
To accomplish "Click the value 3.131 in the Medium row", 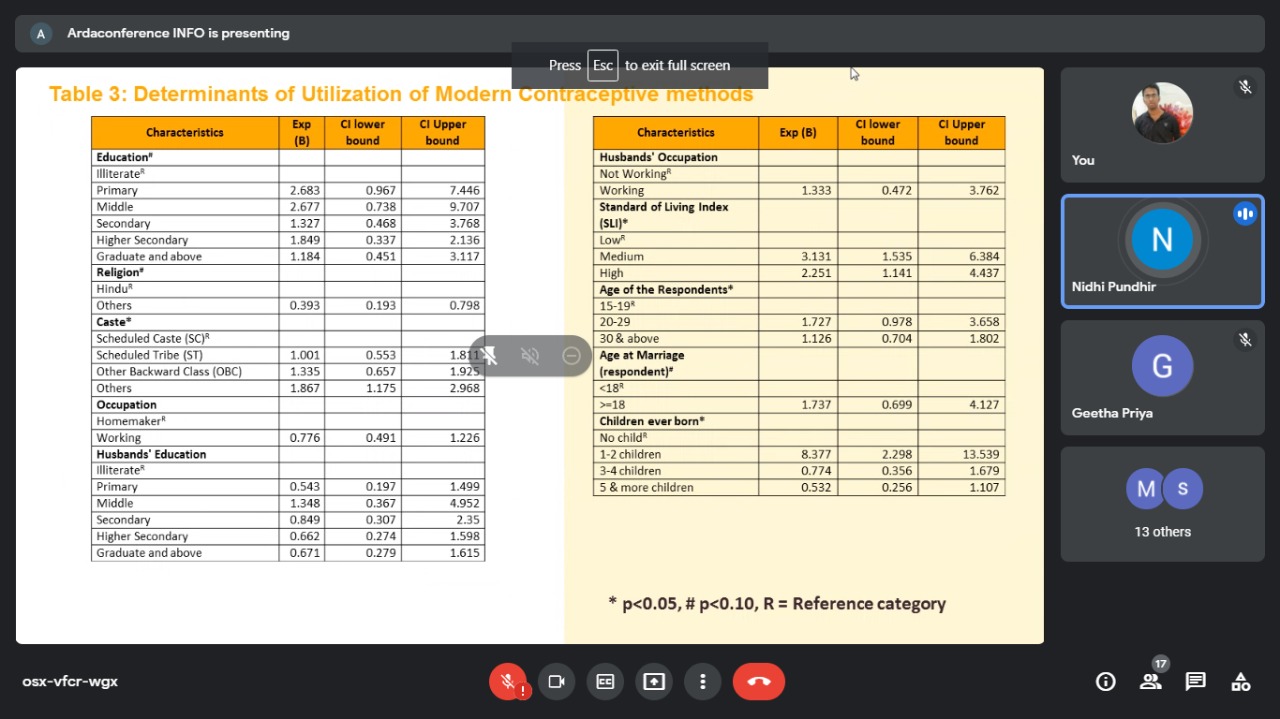I will pos(816,256).
